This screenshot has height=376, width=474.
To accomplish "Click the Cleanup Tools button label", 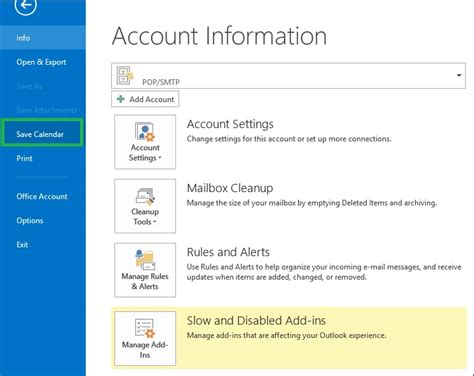I will (x=145, y=217).
